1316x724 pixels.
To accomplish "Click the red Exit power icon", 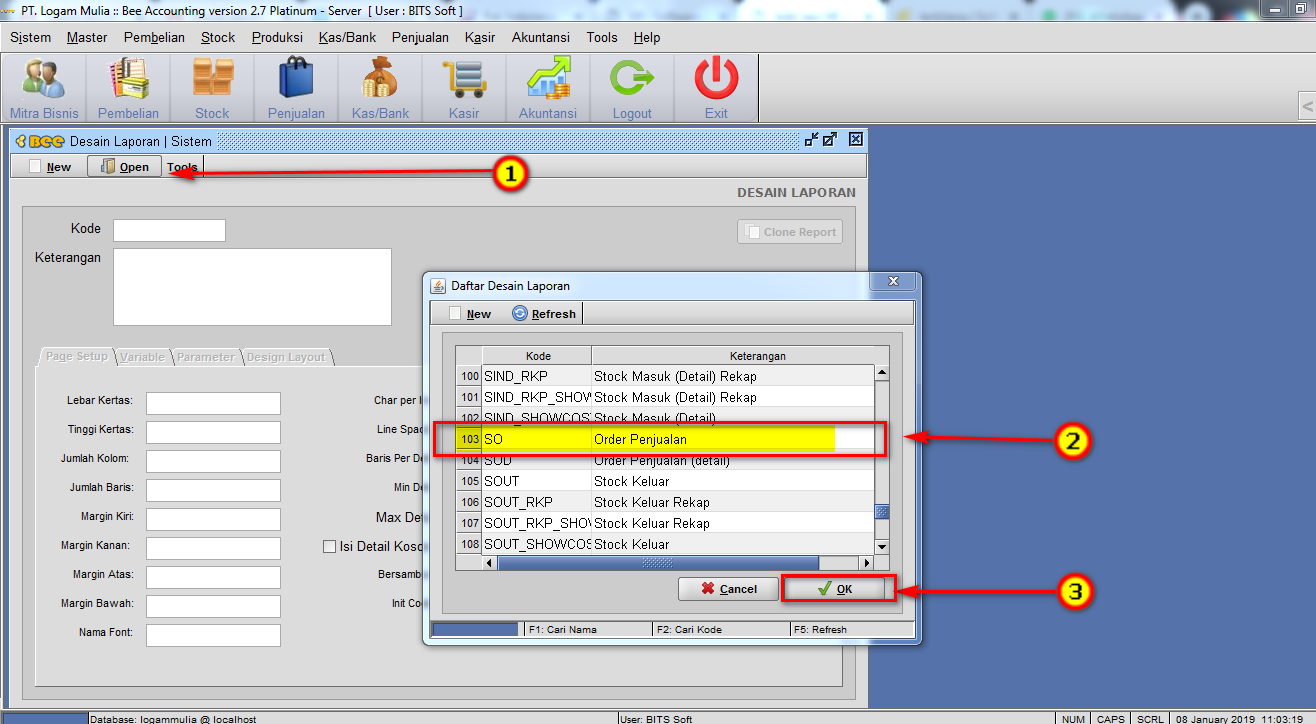I will point(716,79).
